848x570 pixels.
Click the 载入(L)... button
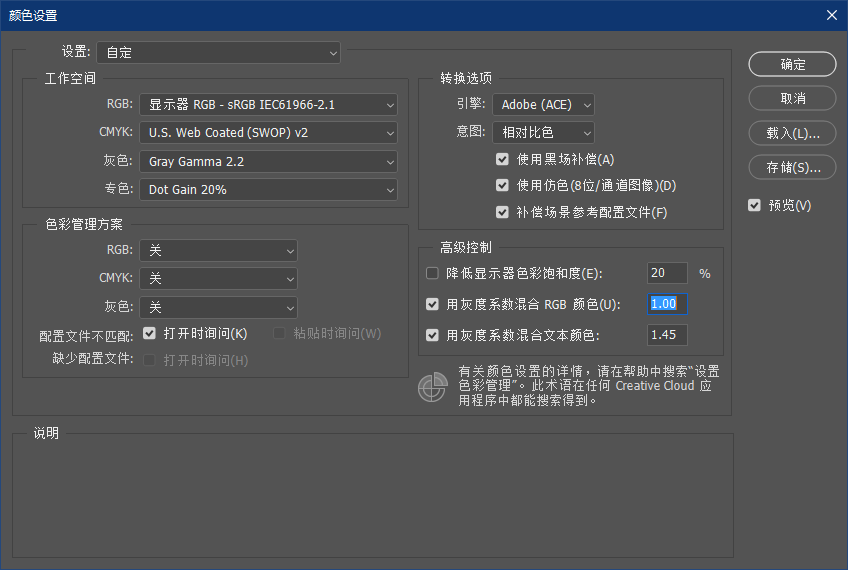(x=792, y=133)
